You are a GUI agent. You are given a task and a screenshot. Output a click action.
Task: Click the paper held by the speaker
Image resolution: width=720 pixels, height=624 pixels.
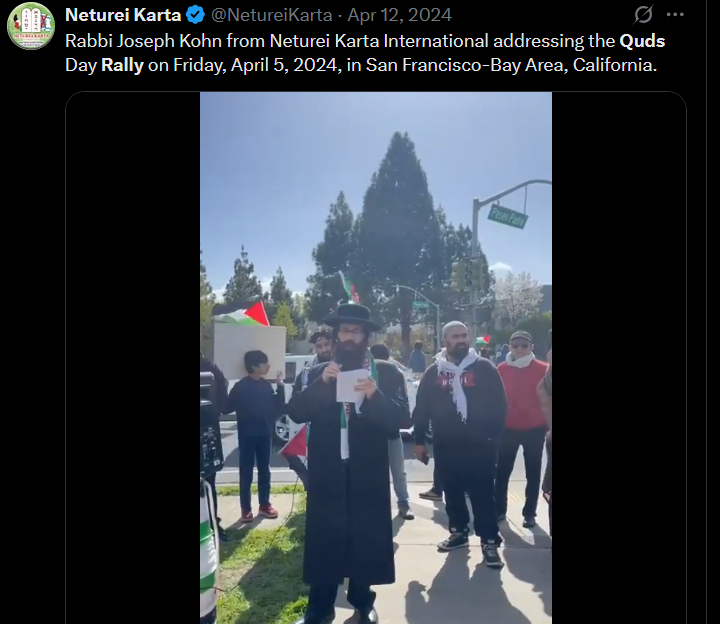pos(352,385)
